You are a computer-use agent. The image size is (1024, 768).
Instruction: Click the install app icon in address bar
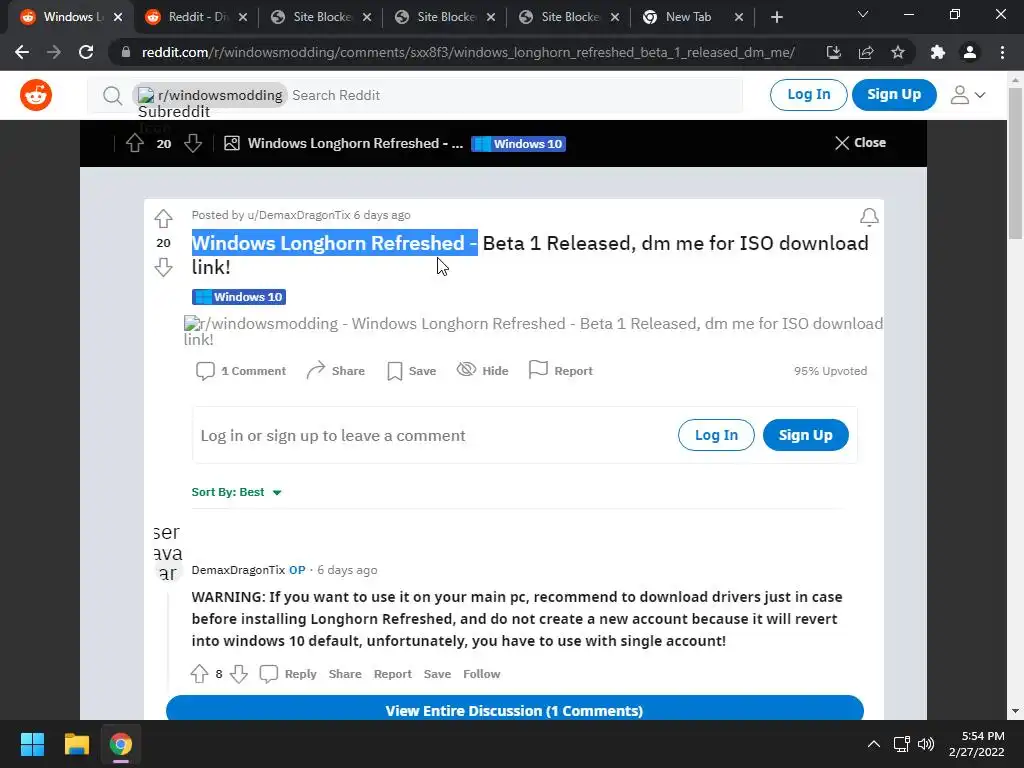(834, 52)
